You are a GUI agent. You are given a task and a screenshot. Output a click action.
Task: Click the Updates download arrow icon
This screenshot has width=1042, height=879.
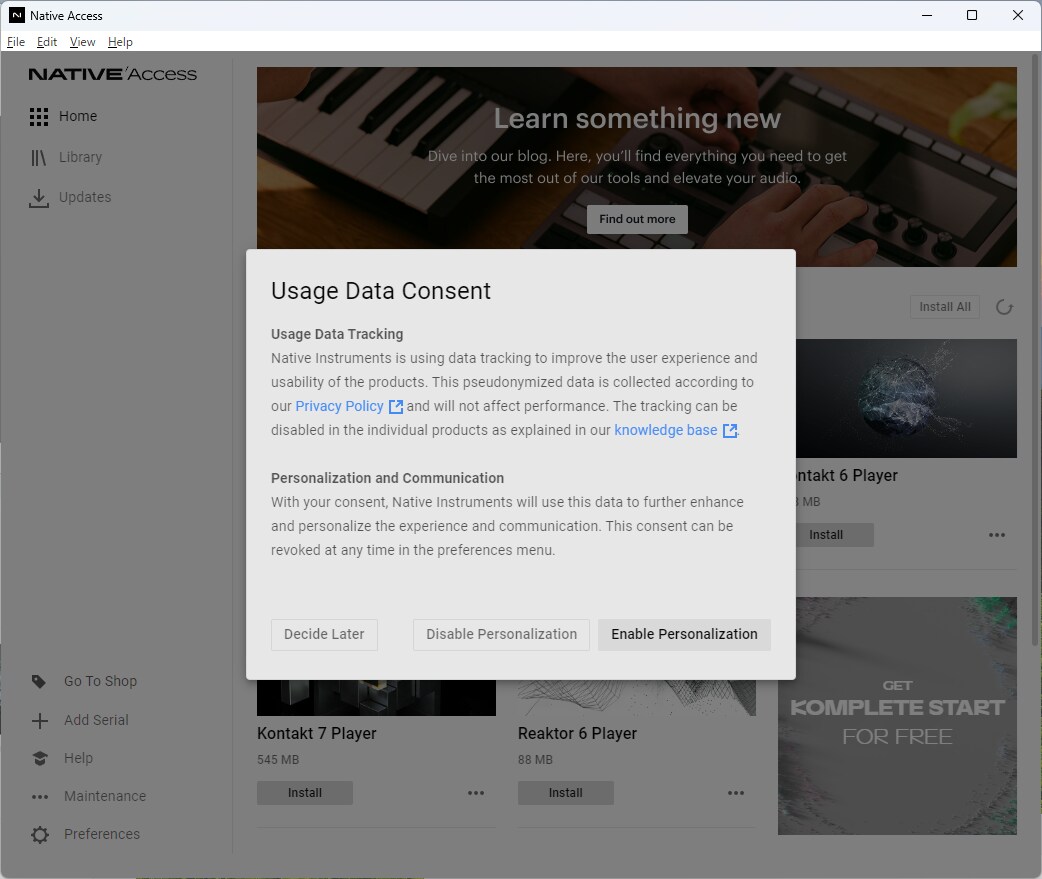39,198
